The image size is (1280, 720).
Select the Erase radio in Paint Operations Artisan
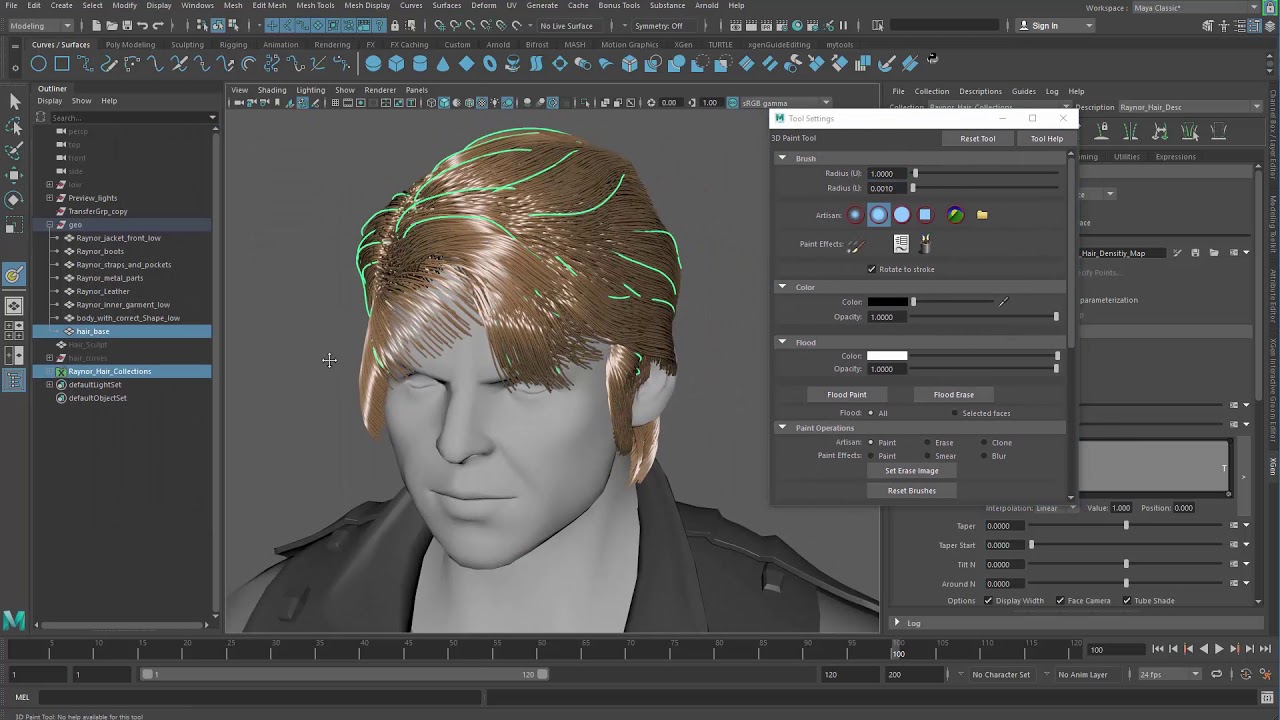point(928,442)
